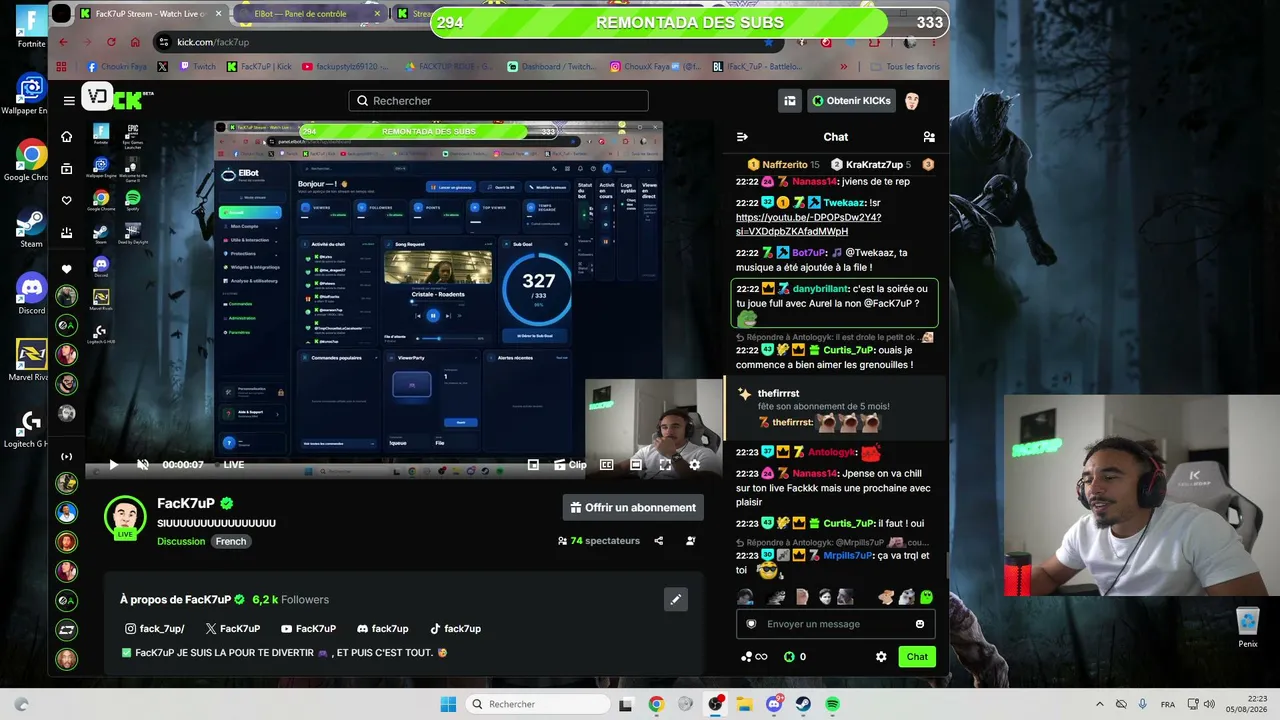The image size is (1280, 720).
Task: Open the 'Tous les favoris' bookmarks folder
Action: [906, 67]
